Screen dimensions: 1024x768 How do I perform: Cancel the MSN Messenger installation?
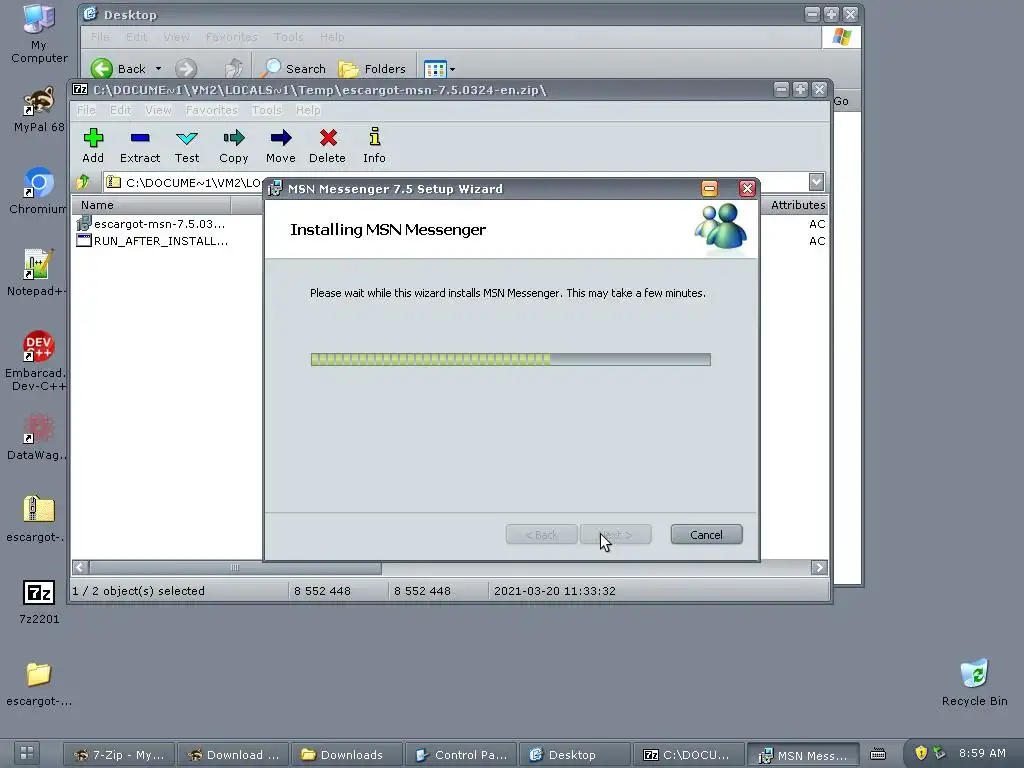[706, 535]
